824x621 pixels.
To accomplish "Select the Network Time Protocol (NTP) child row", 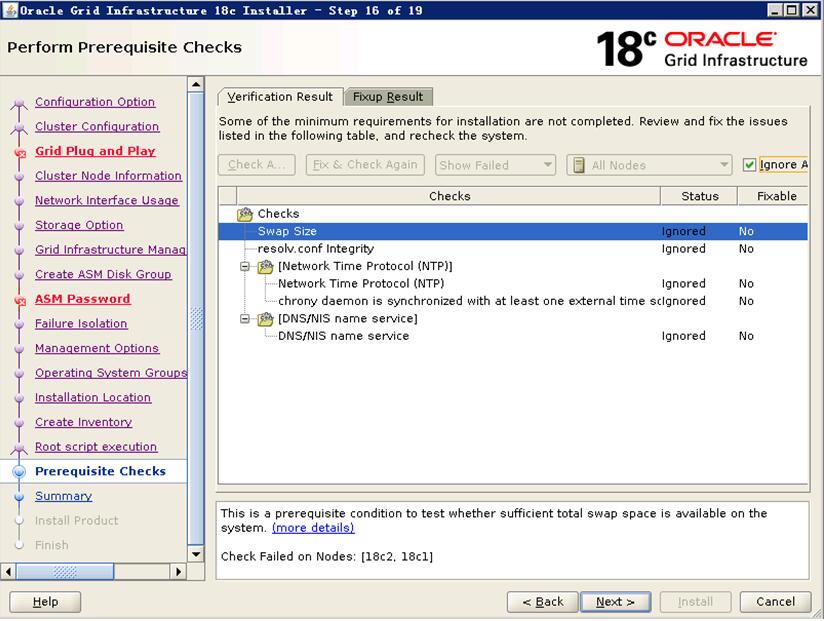I will click(x=513, y=284).
